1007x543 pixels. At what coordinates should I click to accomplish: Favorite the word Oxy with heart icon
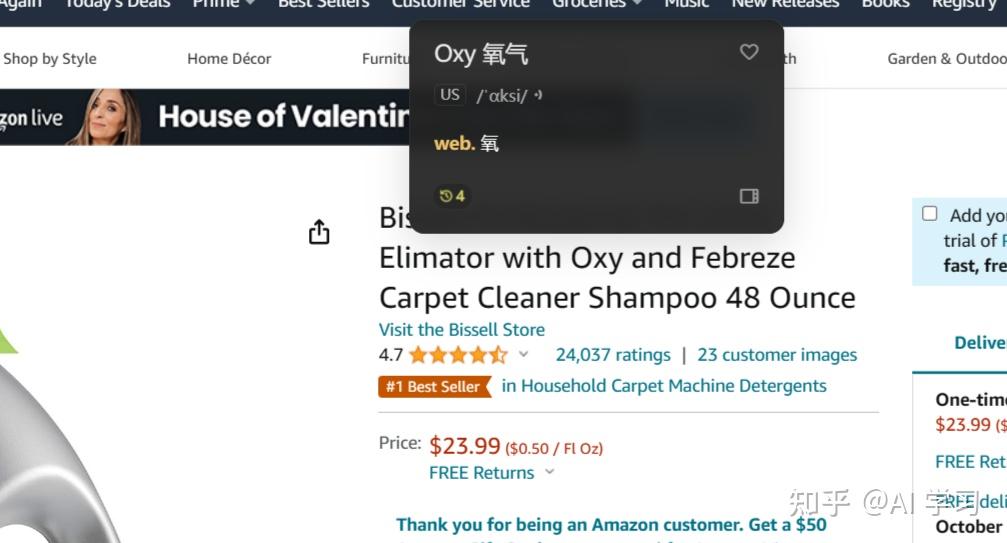coord(749,52)
